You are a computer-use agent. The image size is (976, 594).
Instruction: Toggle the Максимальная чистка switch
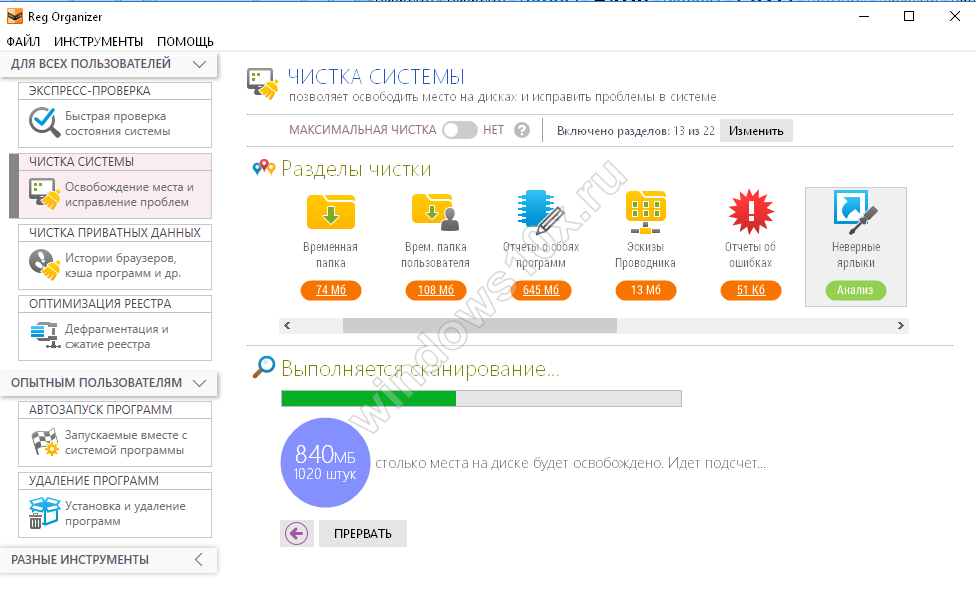(x=459, y=130)
